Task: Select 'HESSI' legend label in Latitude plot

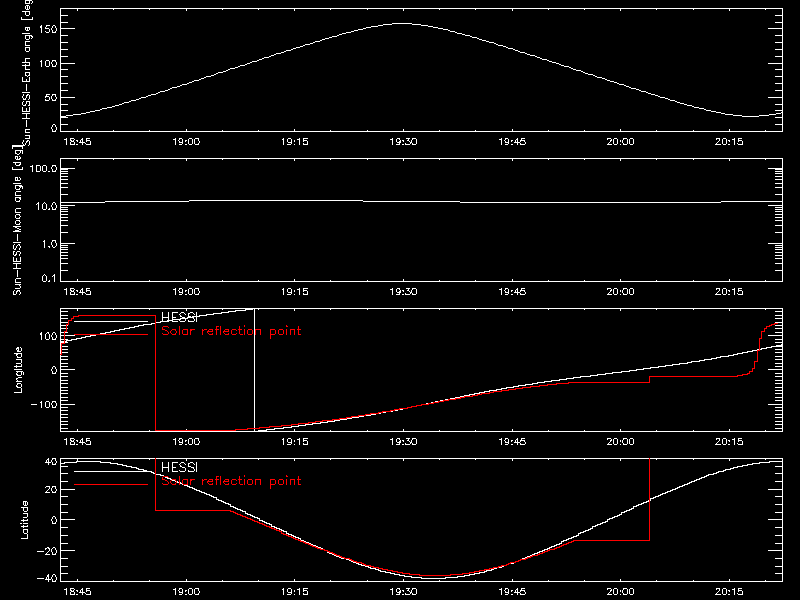Action: pos(179,467)
